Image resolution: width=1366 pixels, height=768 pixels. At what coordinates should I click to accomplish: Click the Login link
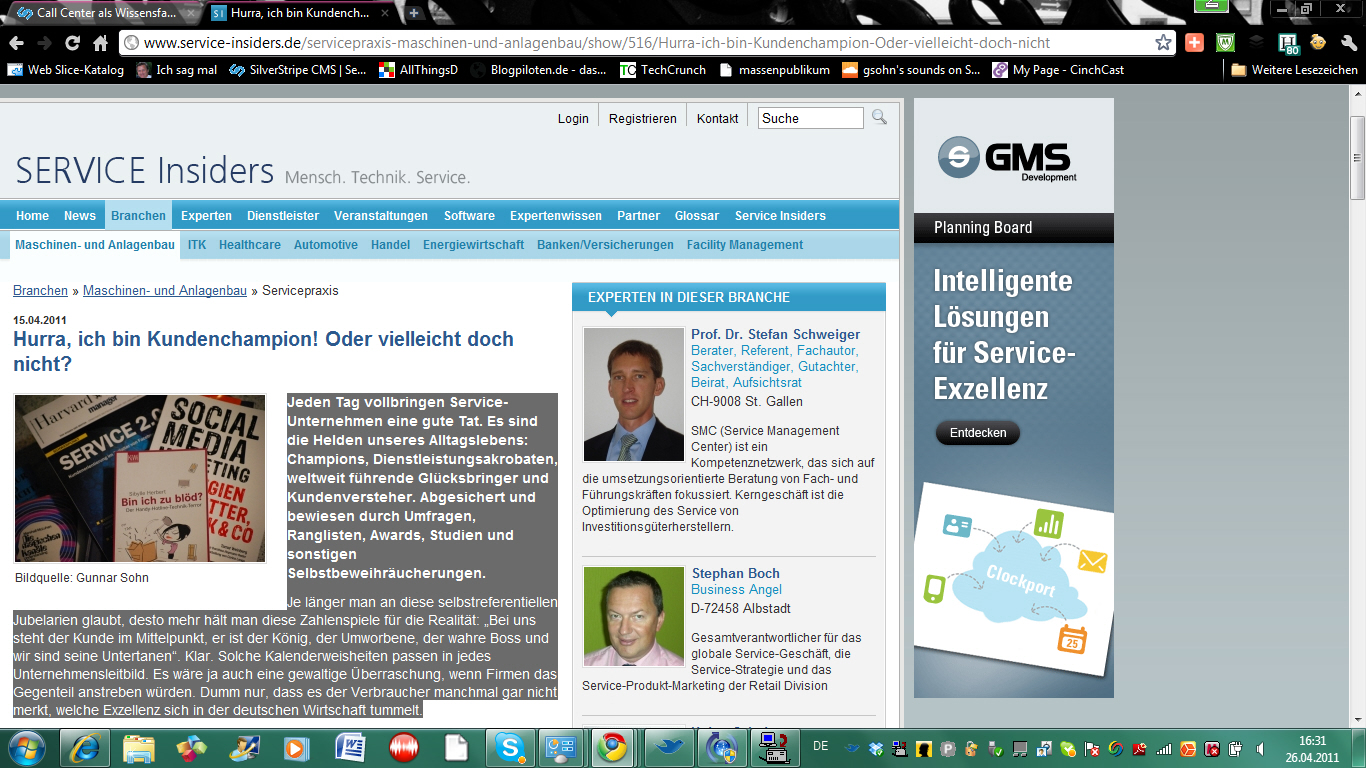[x=573, y=118]
